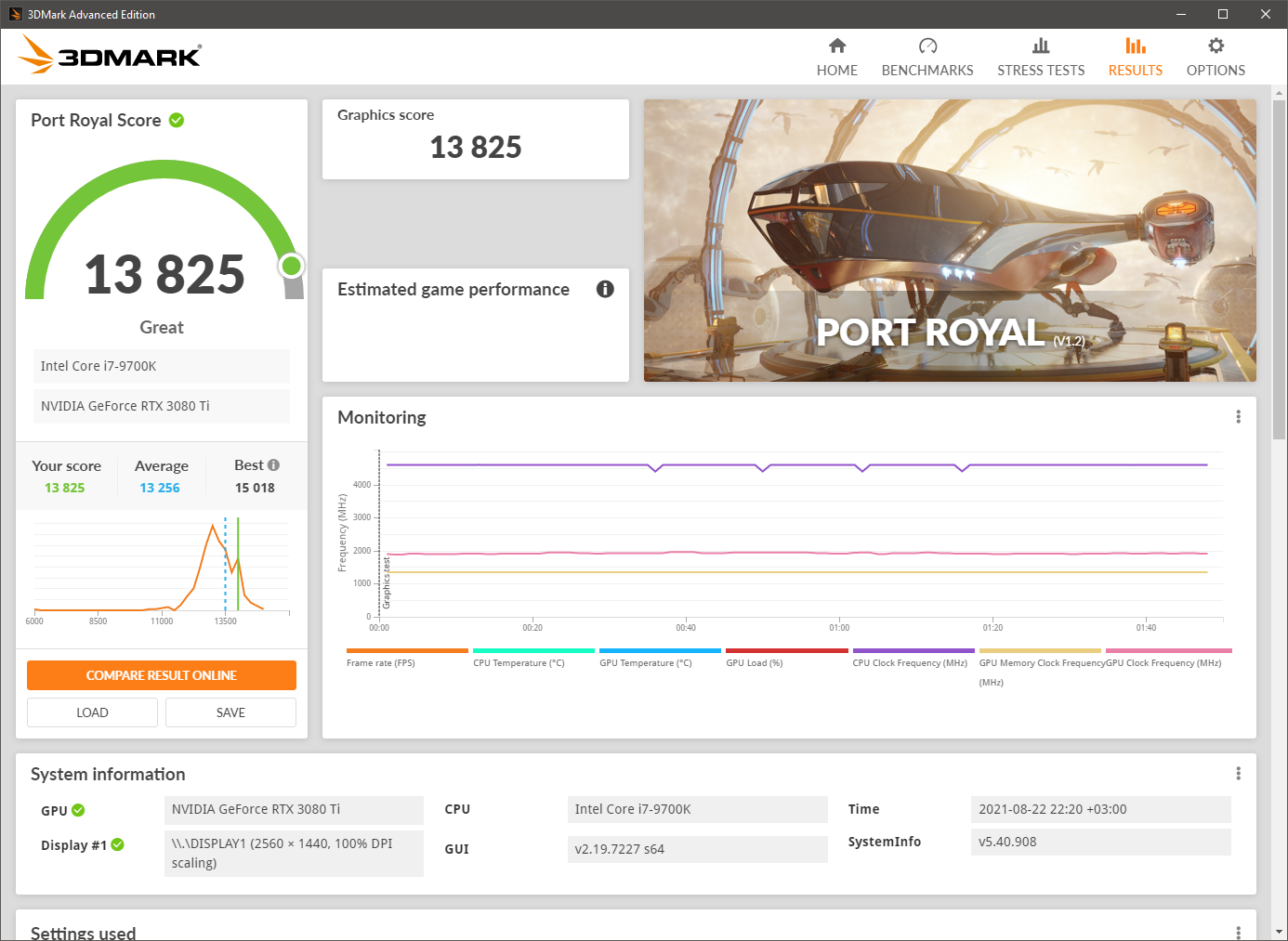The image size is (1288, 941).
Task: Click the System information heading
Action: point(108,774)
